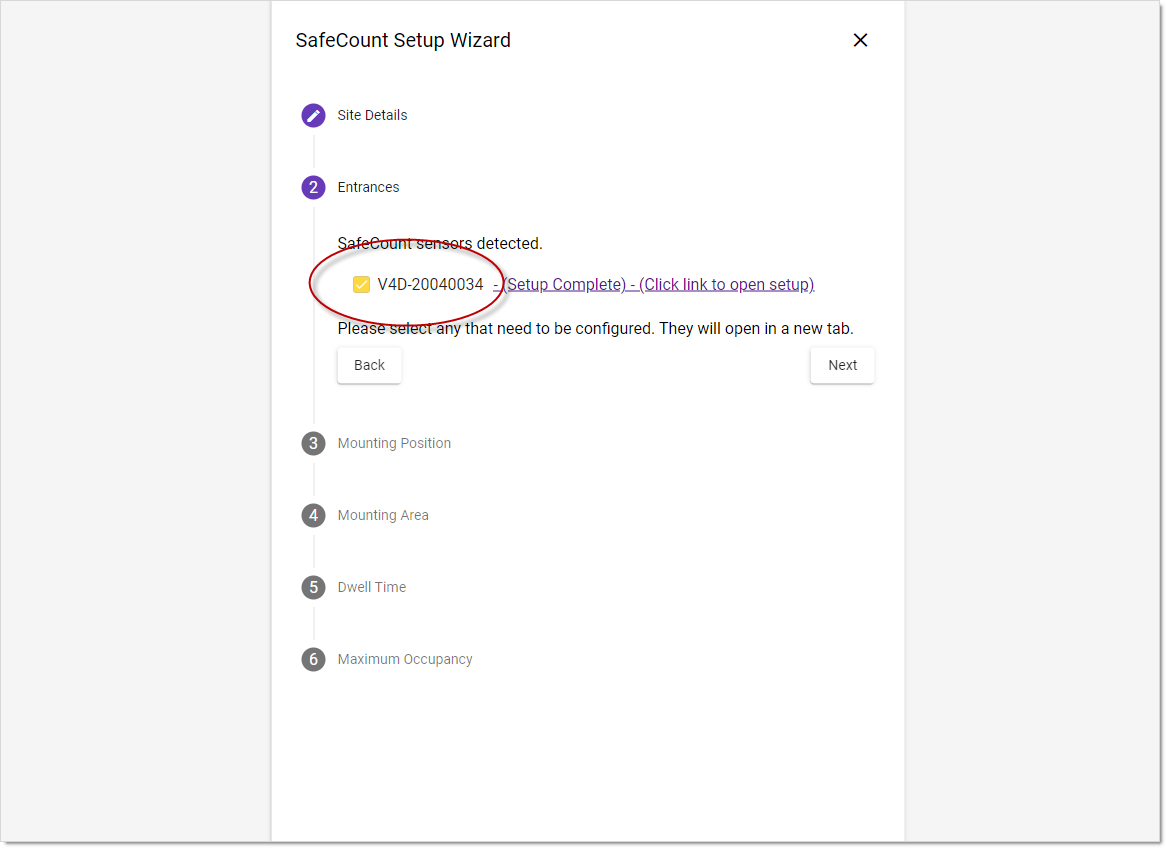Click the 'SafeCount sensors detected.' text
This screenshot has height=848, width=1166.
tap(440, 244)
